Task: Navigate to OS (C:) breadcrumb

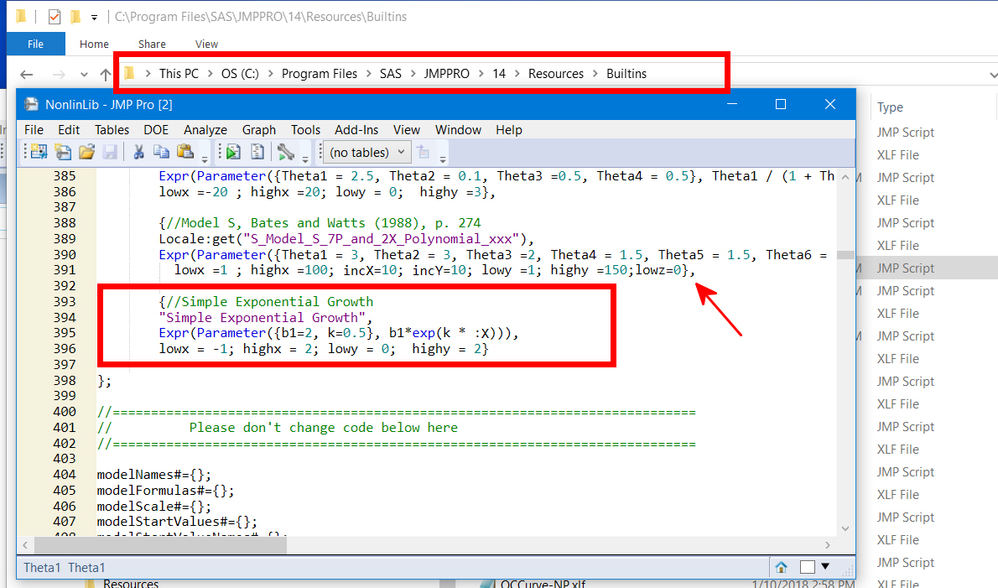Action: click(x=240, y=74)
